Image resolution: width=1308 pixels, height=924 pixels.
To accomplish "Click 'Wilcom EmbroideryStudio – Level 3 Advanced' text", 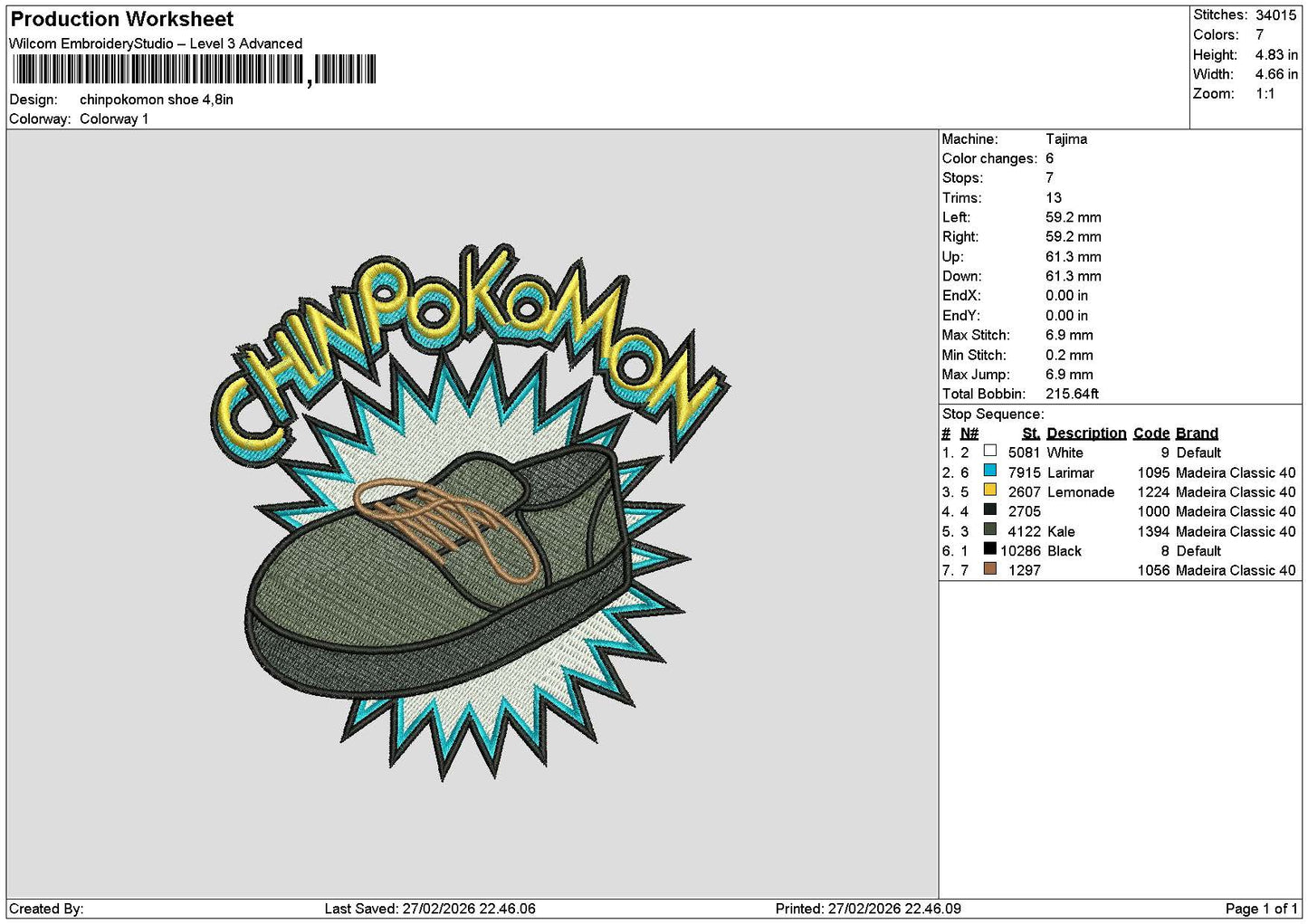I will click(156, 43).
